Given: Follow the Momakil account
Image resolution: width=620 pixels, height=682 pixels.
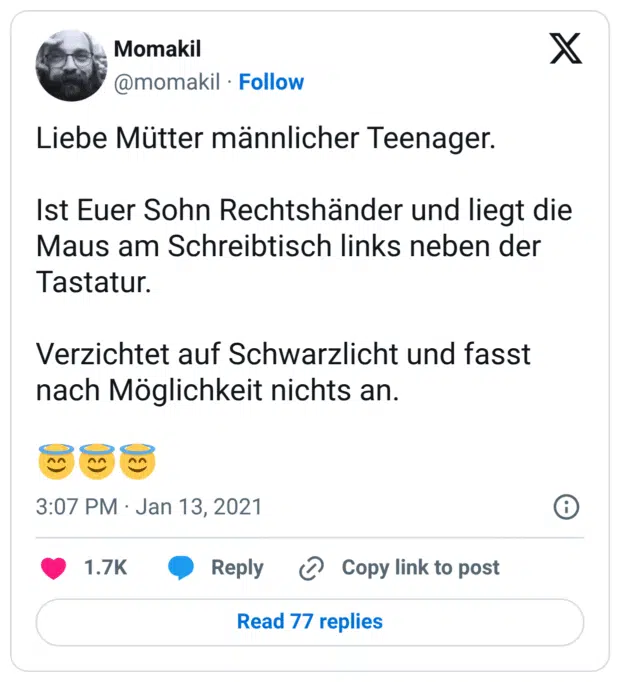Looking at the screenshot, I should (x=271, y=82).
